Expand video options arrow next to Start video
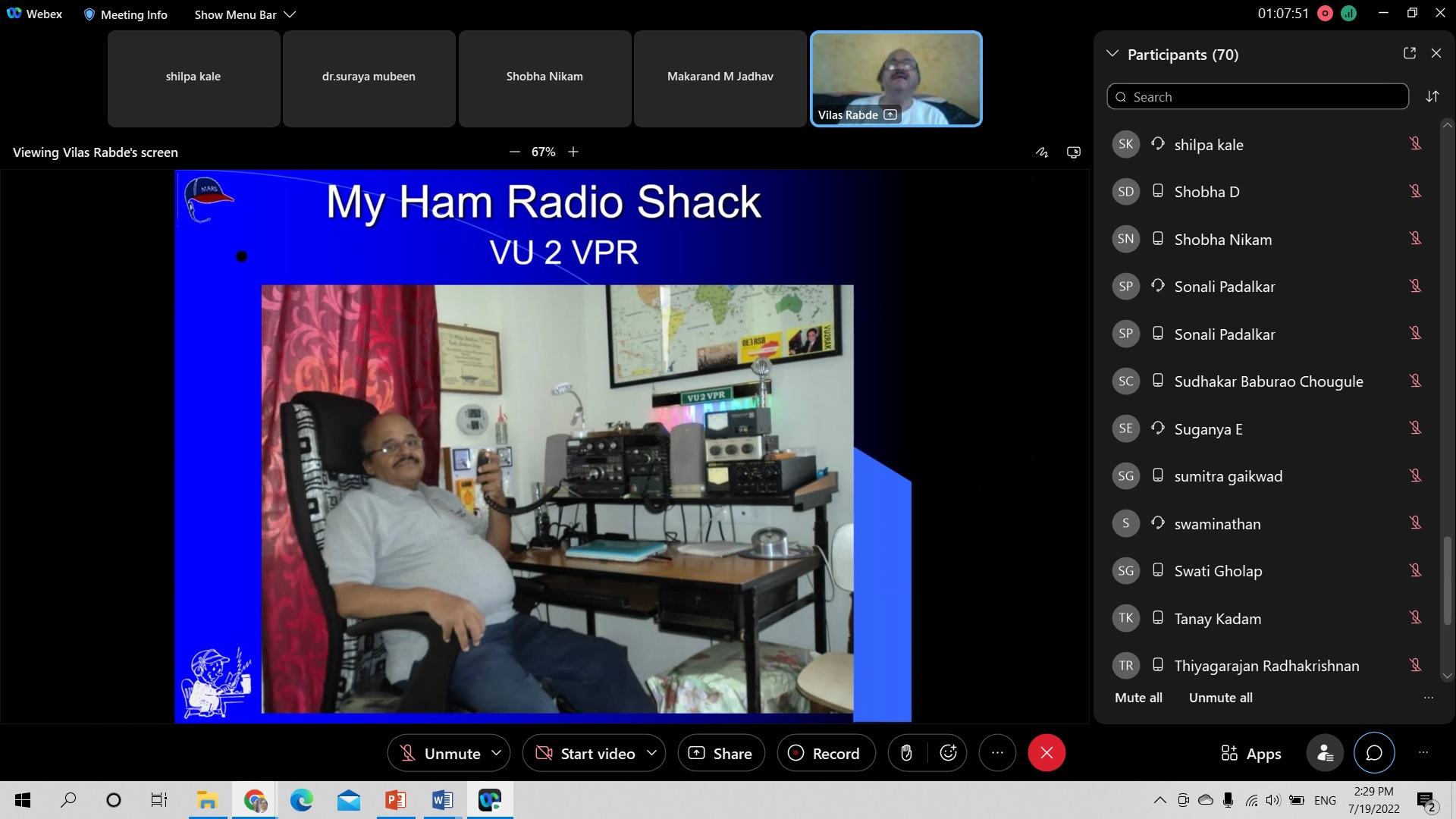 pyautogui.click(x=651, y=753)
